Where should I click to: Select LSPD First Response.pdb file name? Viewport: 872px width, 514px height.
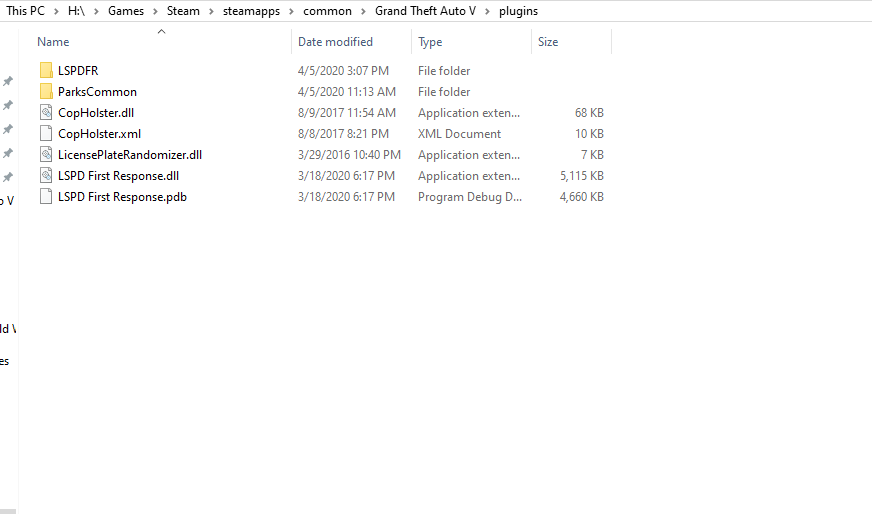122,197
